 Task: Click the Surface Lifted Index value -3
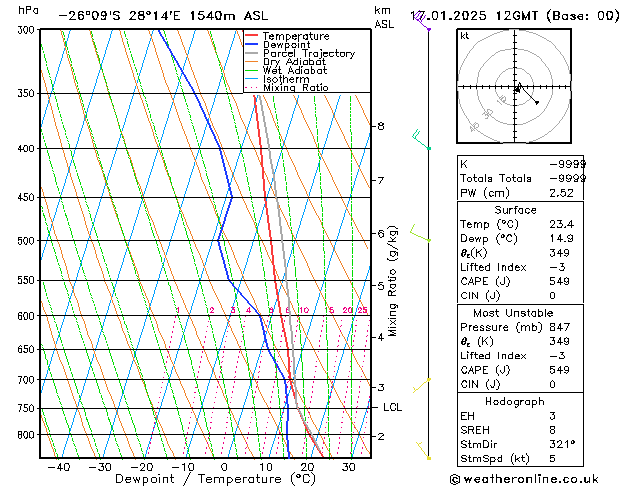pos(557,267)
